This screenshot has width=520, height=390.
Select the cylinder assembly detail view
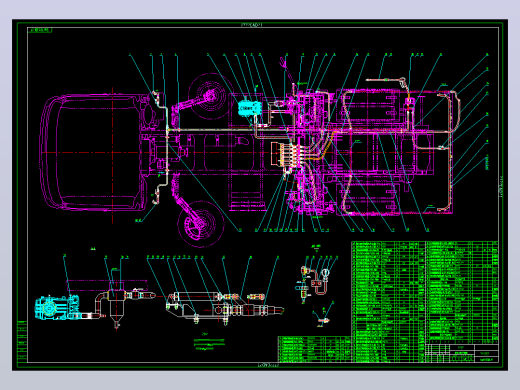pyautogui.click(x=224, y=307)
